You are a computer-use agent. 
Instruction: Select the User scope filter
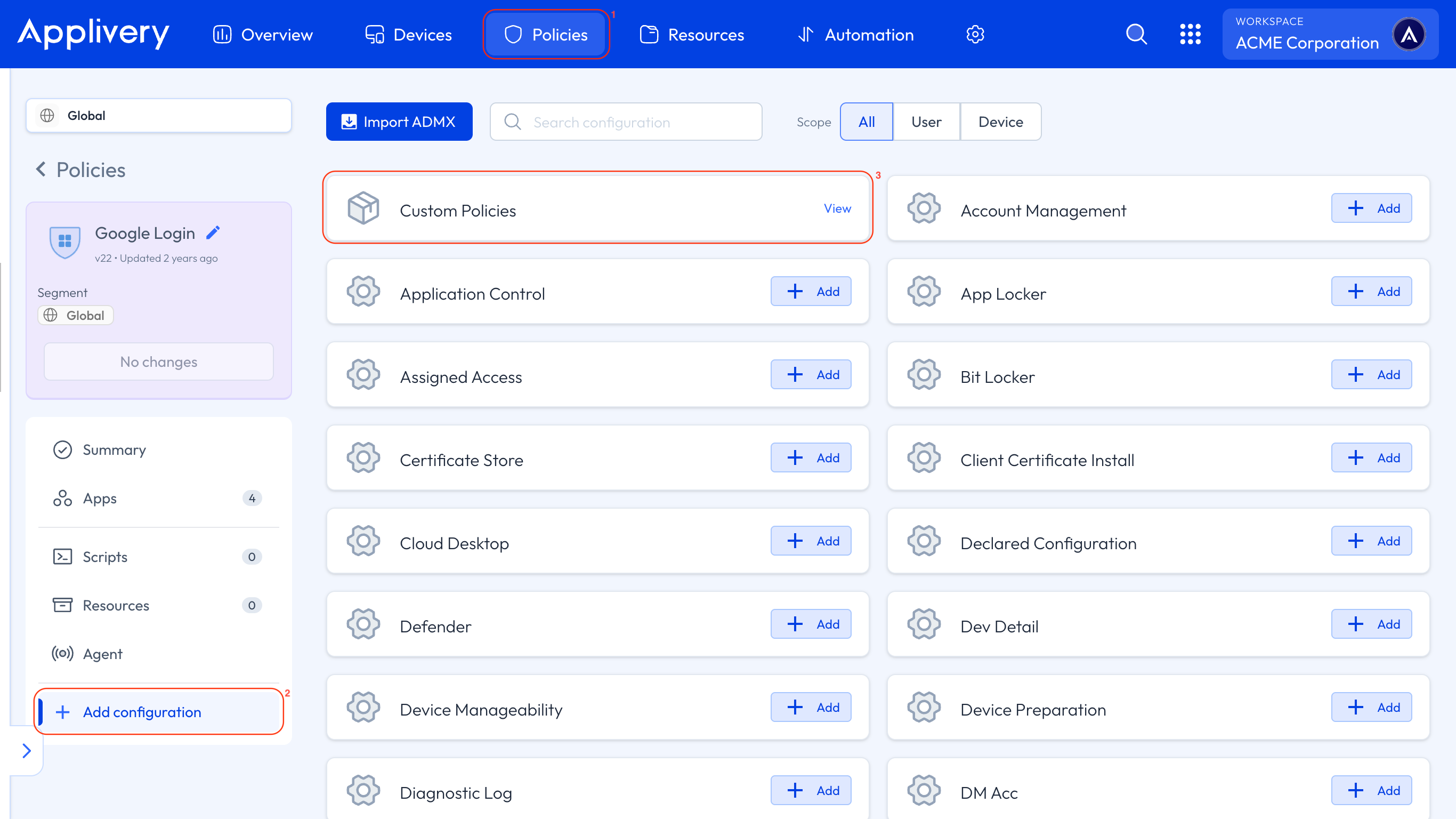(926, 122)
